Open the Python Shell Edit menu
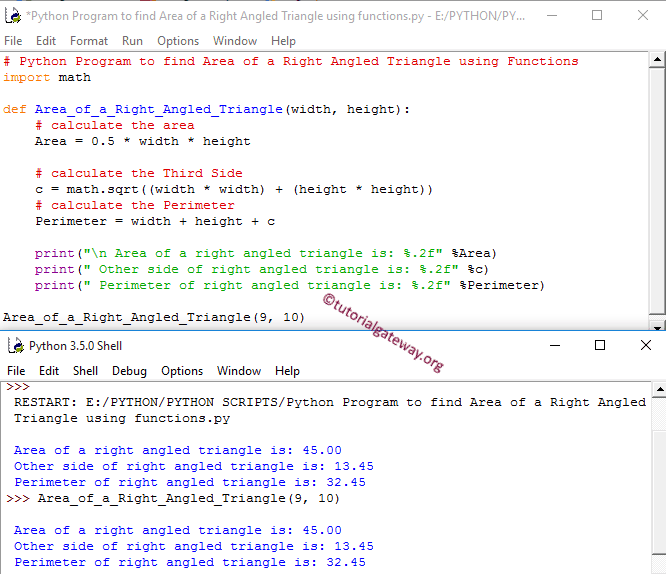Screen dimensions: 666x574 (49, 371)
